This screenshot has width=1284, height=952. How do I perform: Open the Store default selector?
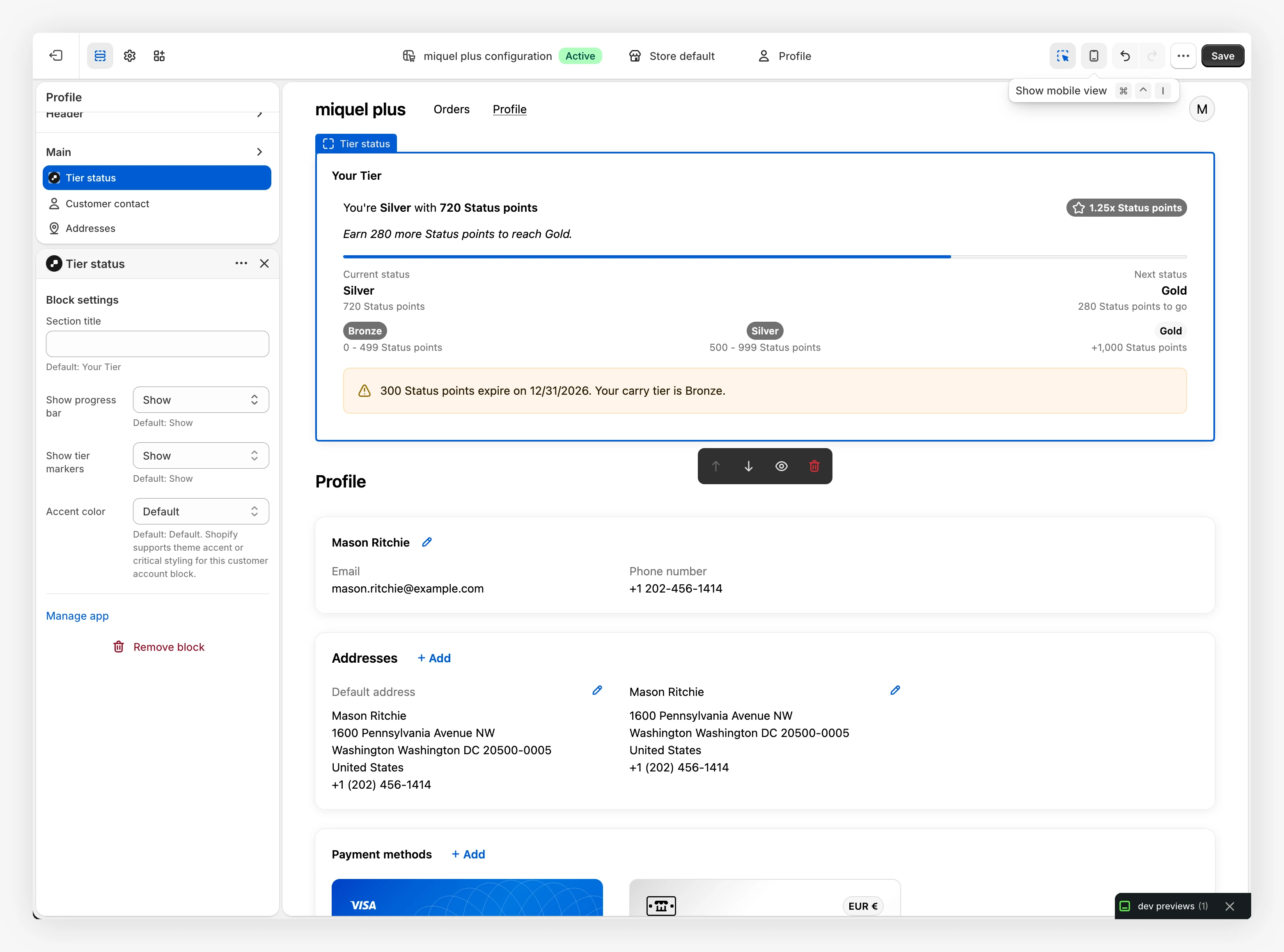pyautogui.click(x=672, y=56)
